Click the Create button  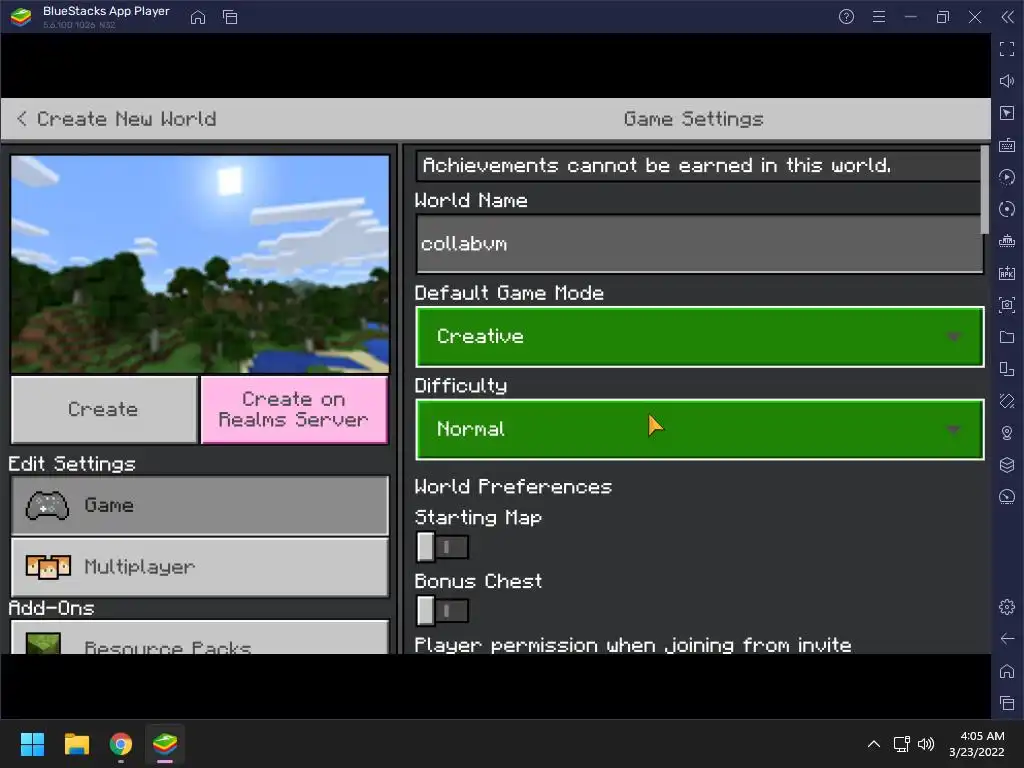(104, 409)
